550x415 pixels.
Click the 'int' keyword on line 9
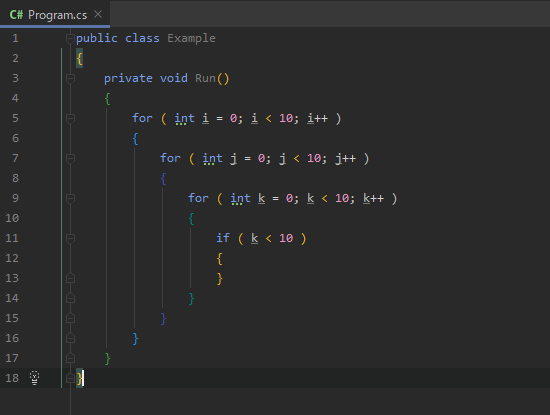(241, 199)
